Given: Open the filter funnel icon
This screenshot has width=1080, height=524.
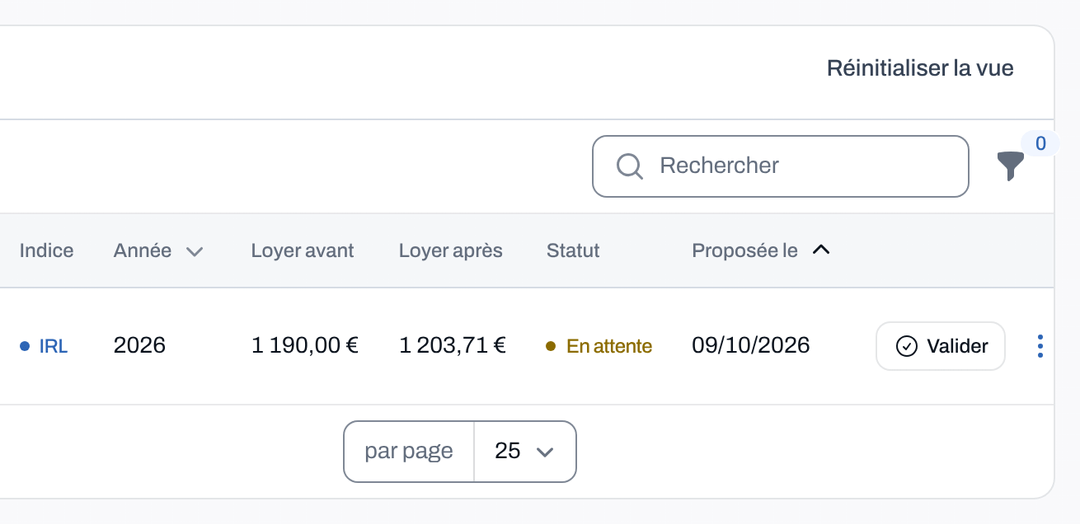Looking at the screenshot, I should [x=1010, y=166].
